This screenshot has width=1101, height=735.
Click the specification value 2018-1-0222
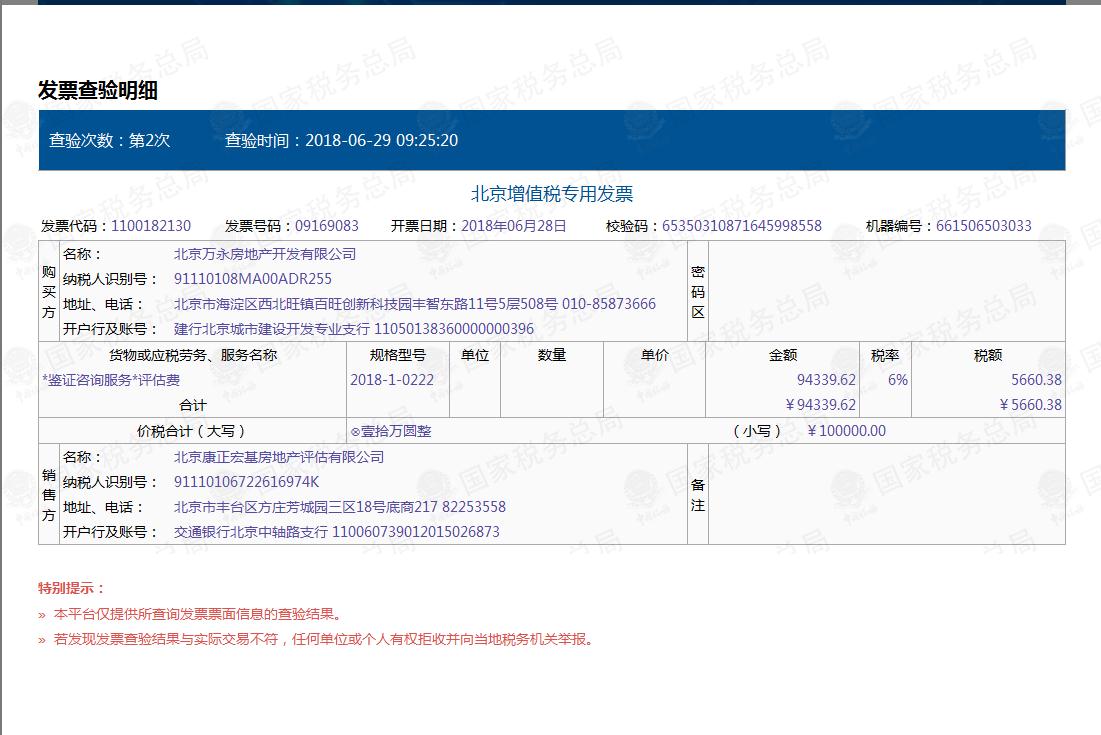coord(392,380)
